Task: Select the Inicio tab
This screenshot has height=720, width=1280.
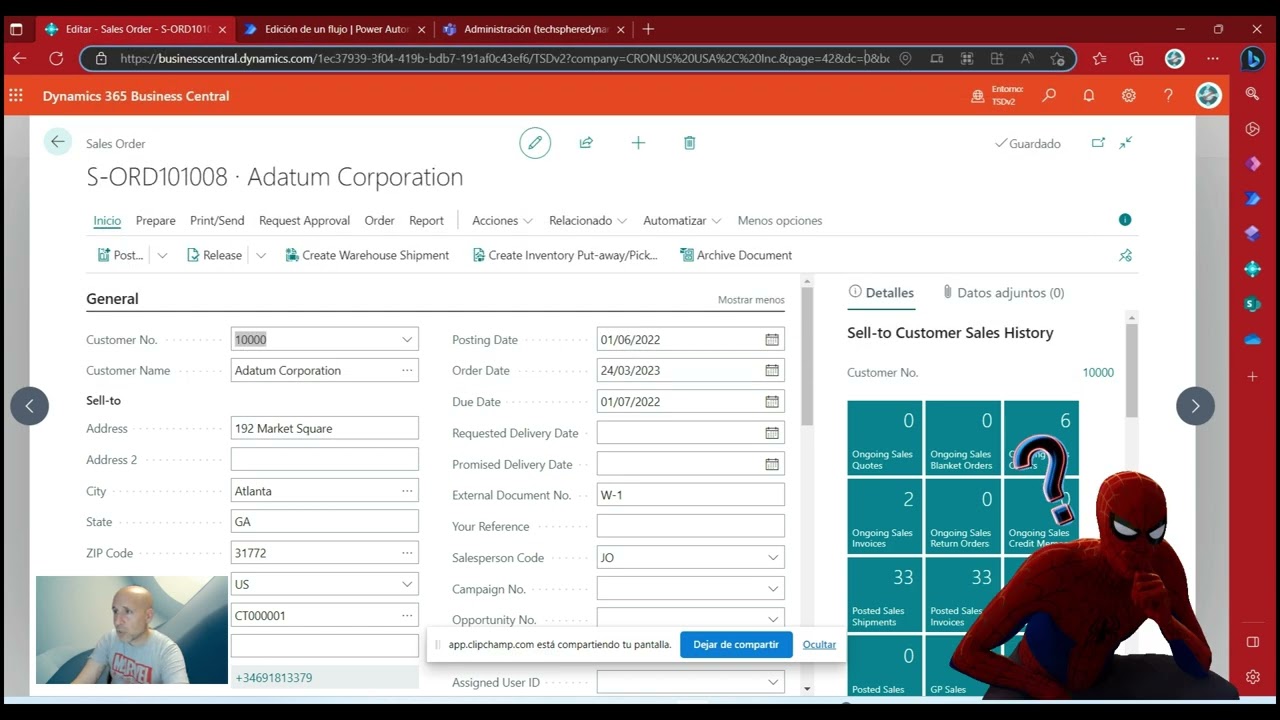Action: pos(107,220)
